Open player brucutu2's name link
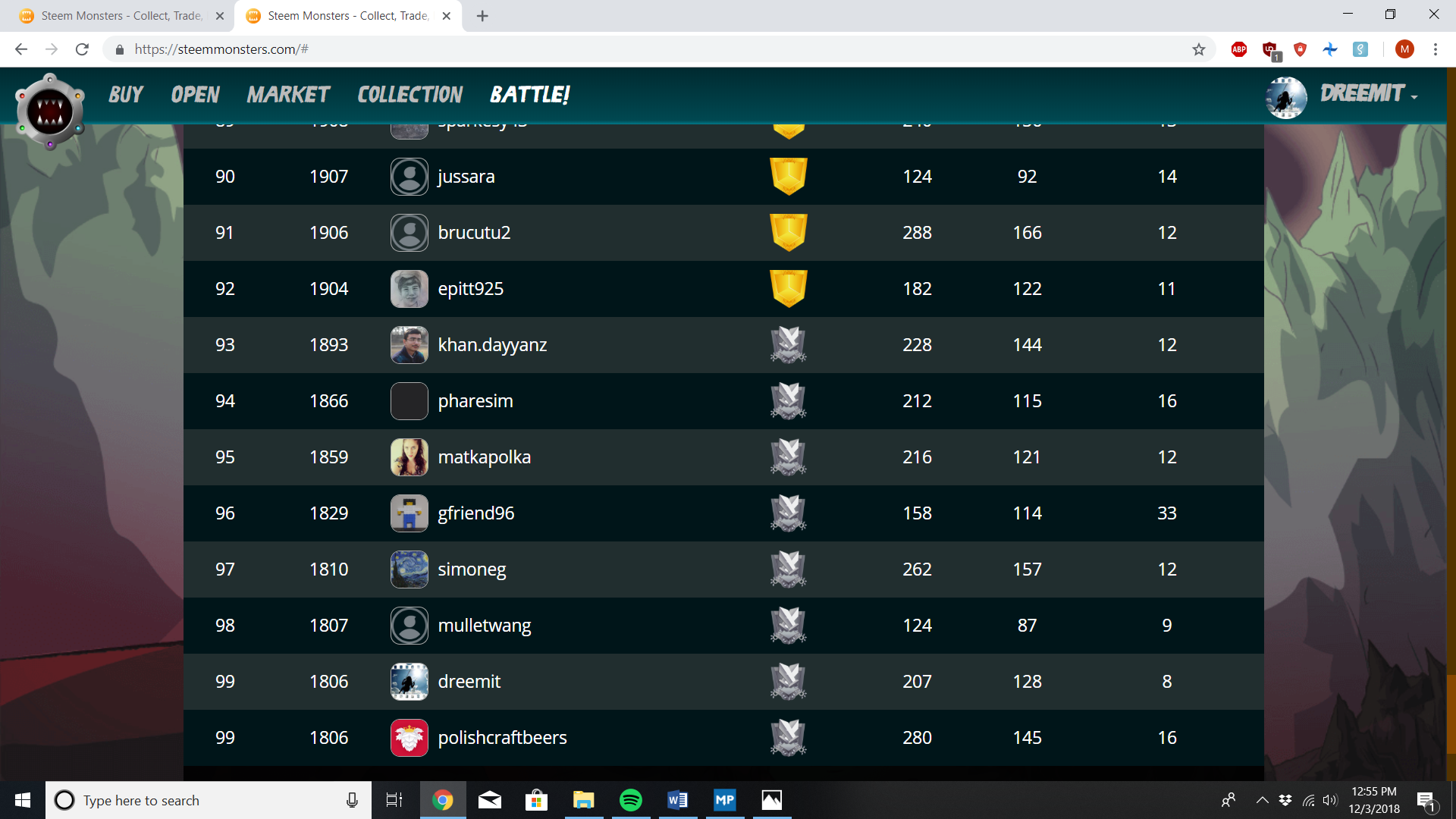 pyautogui.click(x=474, y=233)
